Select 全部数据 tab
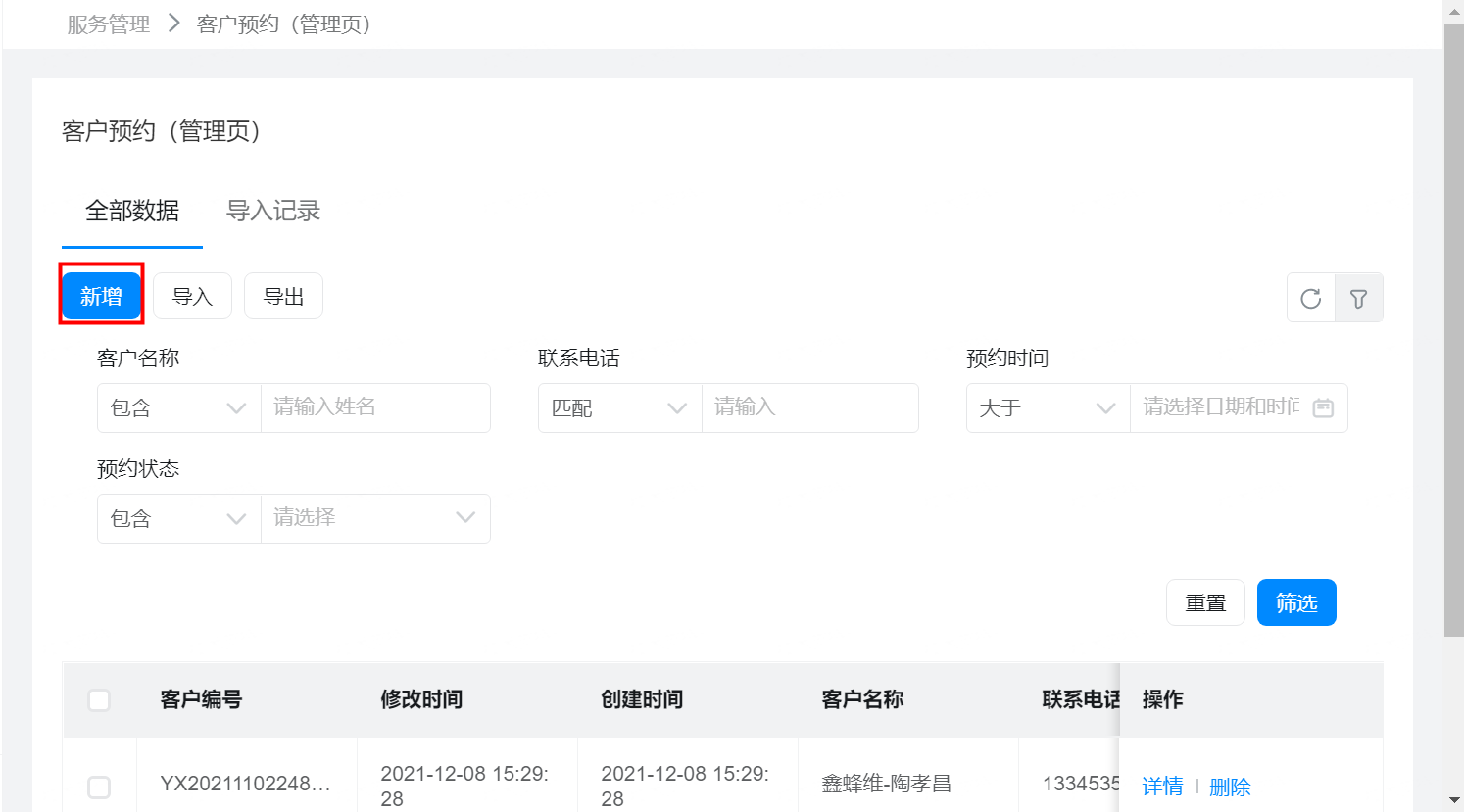This screenshot has width=1464, height=812. (132, 211)
